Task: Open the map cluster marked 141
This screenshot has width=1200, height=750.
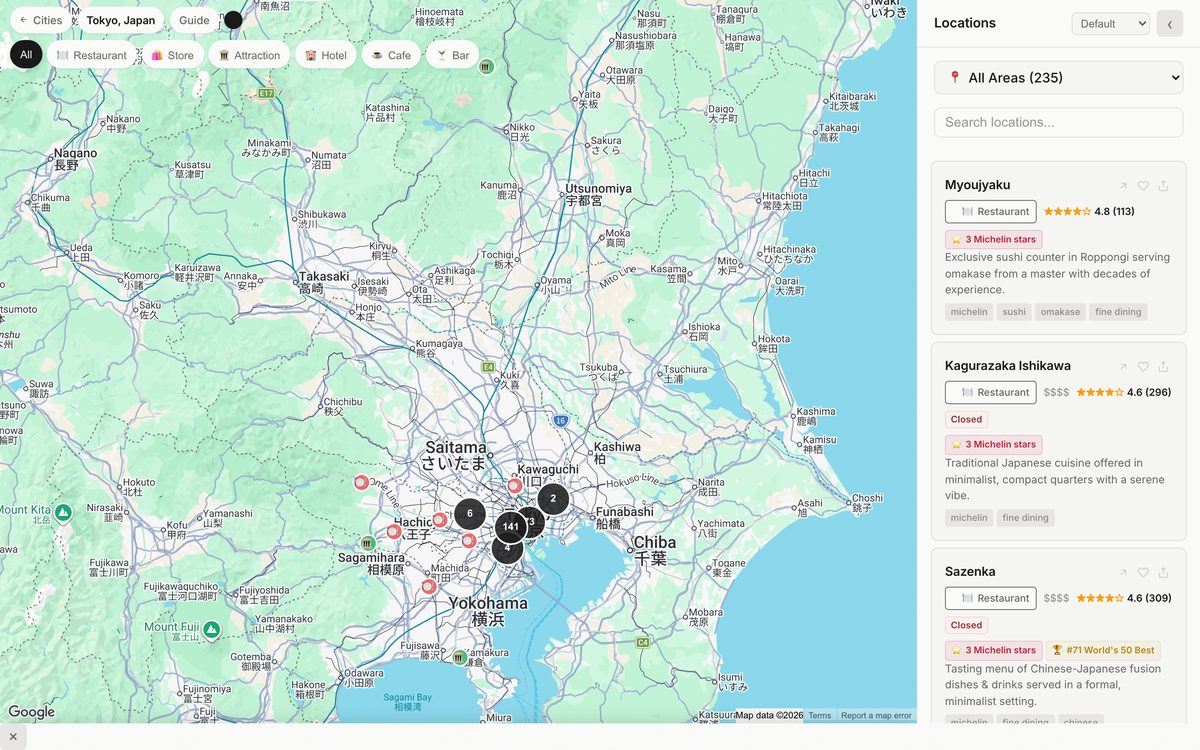Action: click(511, 526)
